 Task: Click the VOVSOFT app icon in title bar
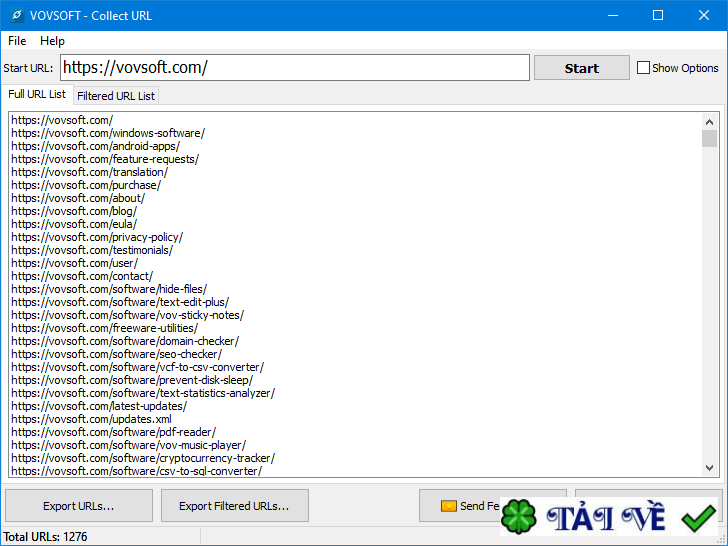(17, 15)
